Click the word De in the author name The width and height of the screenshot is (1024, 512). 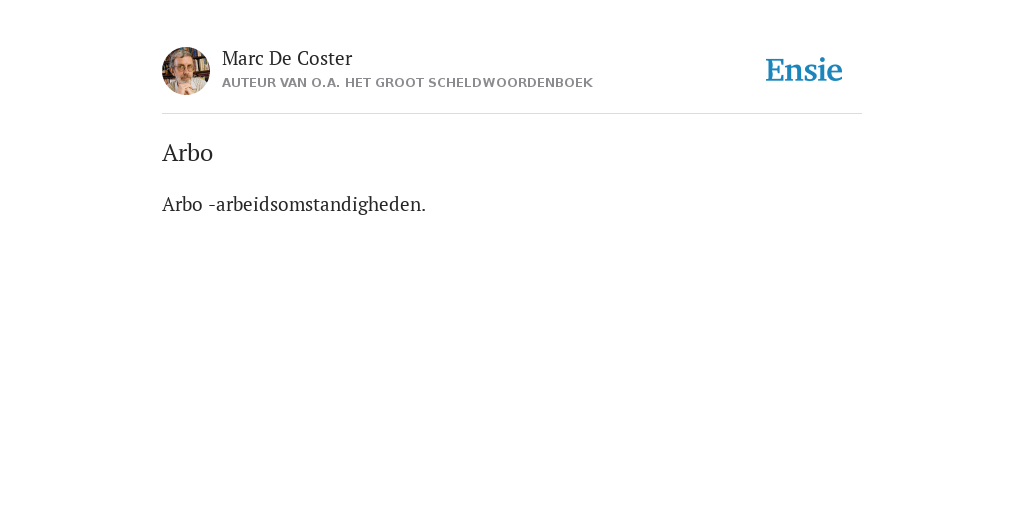click(x=280, y=58)
